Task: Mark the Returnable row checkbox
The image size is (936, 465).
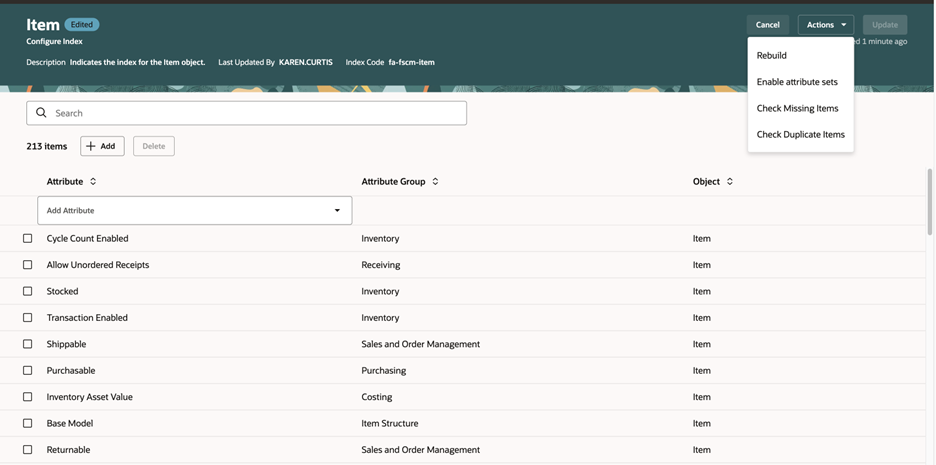Action: click(x=27, y=449)
